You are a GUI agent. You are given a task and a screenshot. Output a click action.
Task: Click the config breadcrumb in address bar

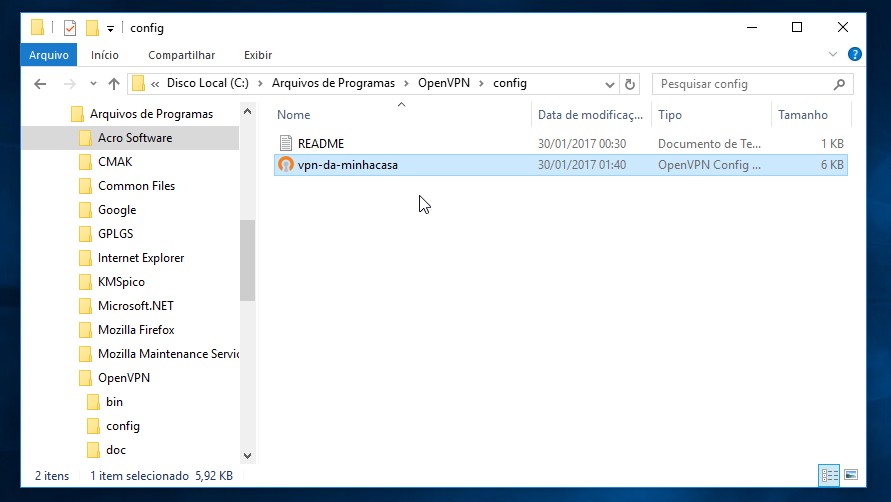click(x=510, y=83)
